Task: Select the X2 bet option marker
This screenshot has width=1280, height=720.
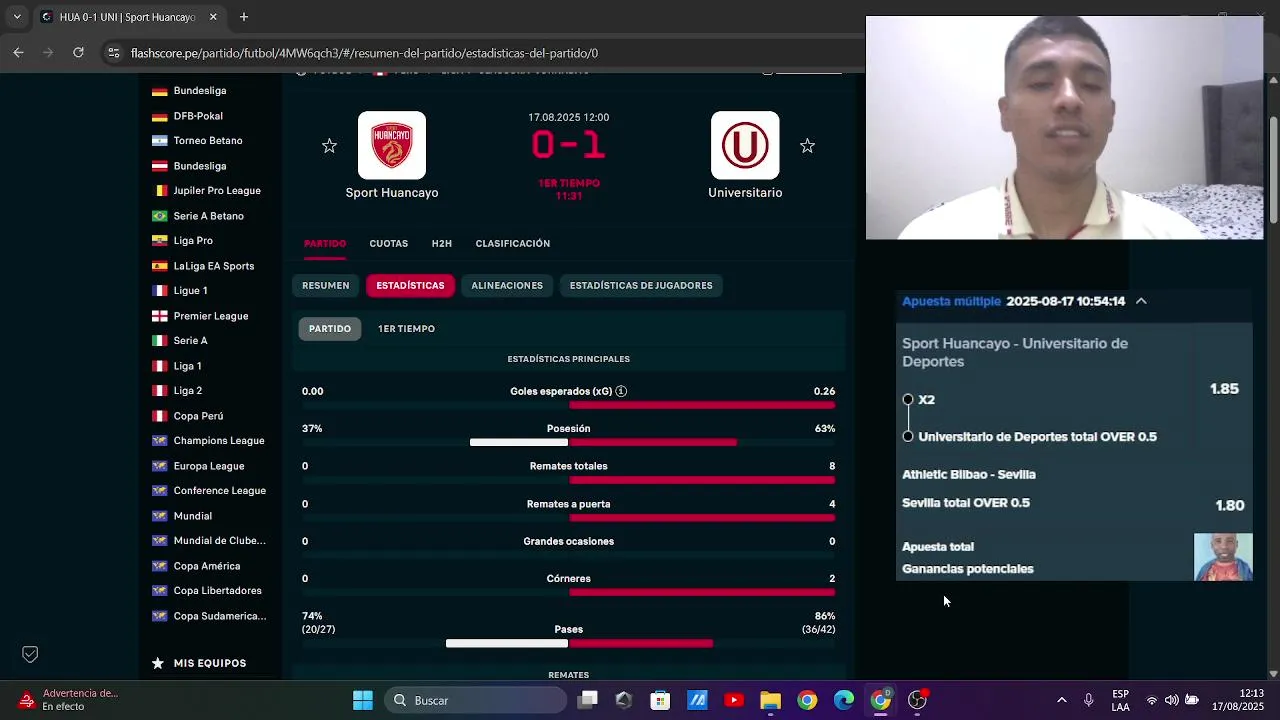Action: point(908,400)
